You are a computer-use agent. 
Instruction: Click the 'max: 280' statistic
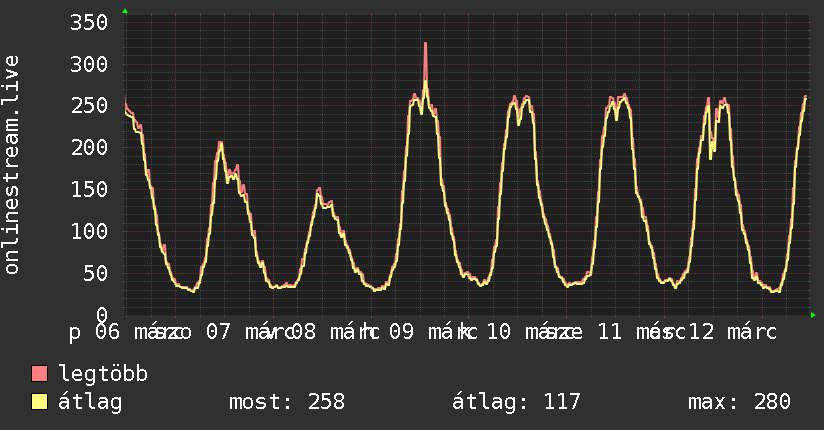739,402
